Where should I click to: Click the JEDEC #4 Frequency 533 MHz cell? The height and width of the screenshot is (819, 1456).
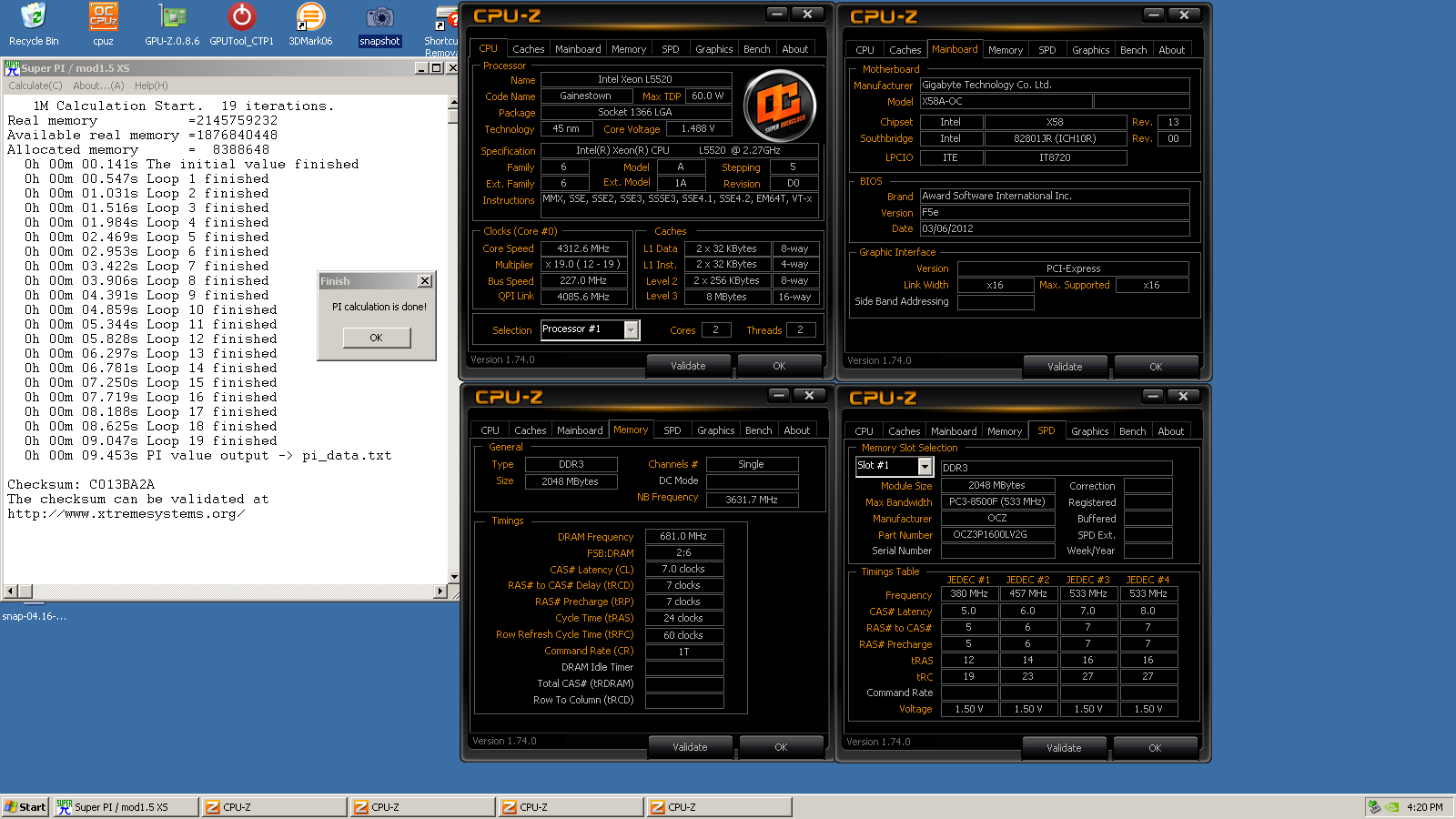coord(1148,593)
